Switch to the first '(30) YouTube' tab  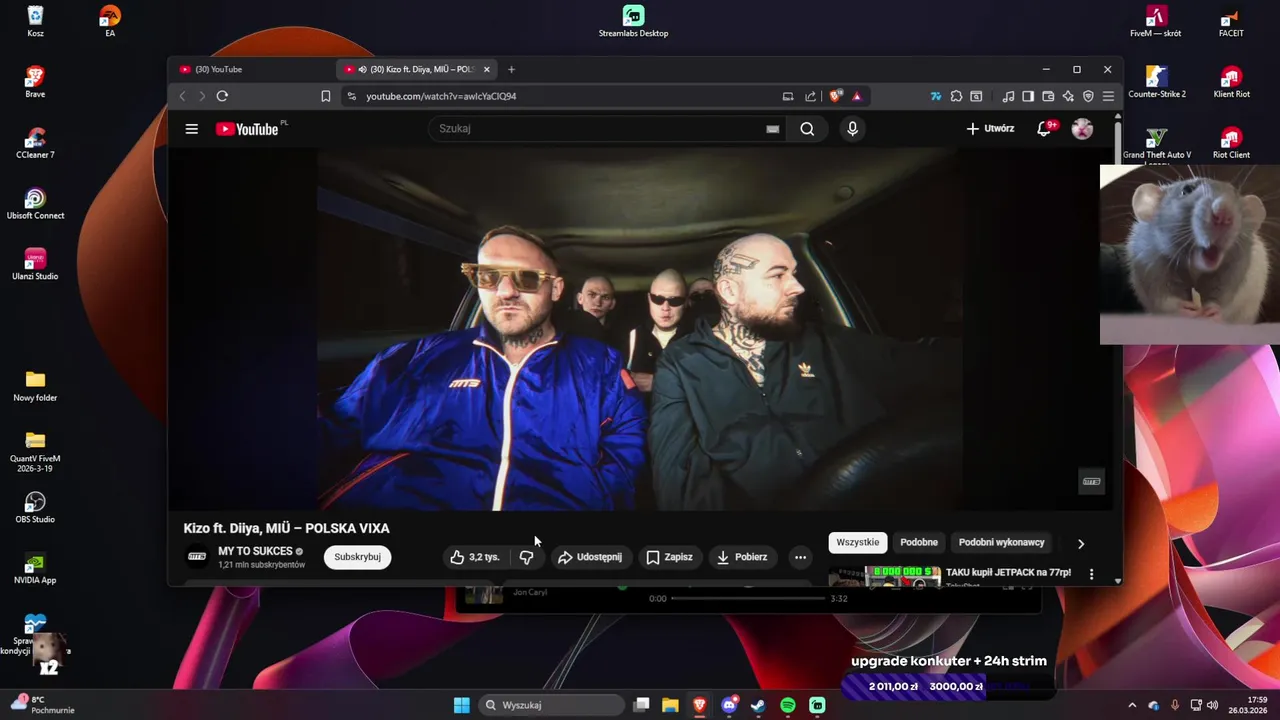250,69
